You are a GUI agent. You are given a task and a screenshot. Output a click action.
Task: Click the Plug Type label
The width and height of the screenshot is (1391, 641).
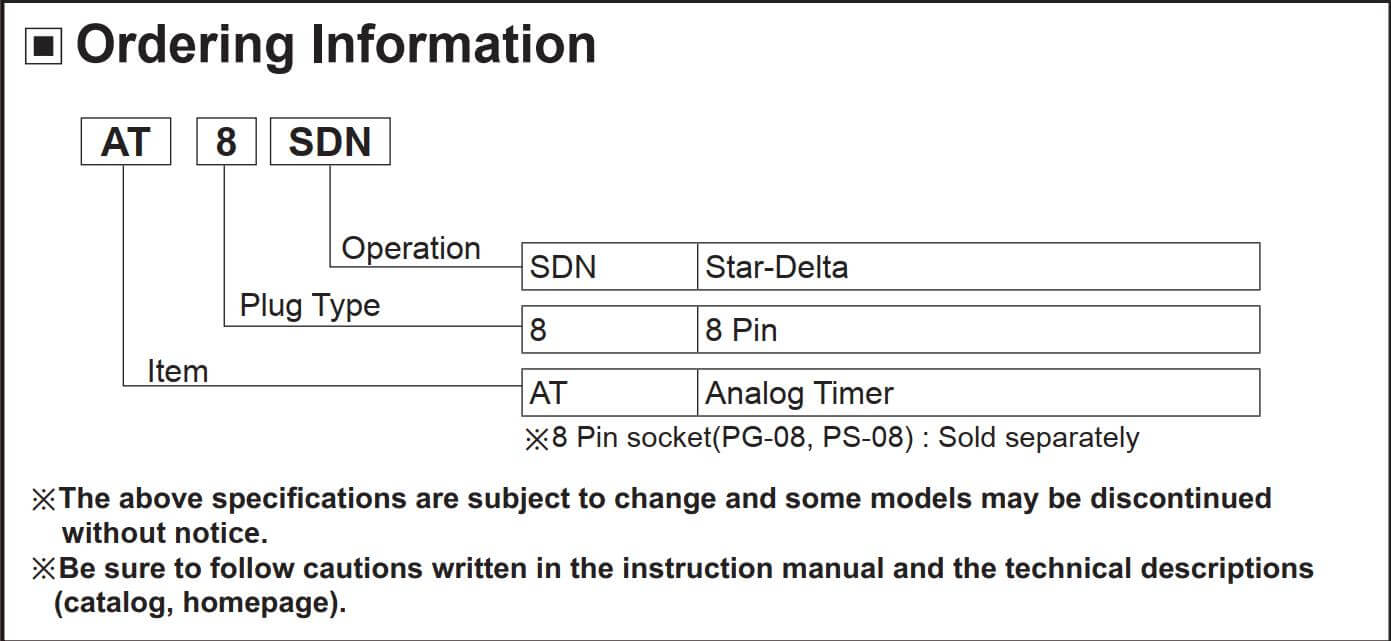click(310, 305)
